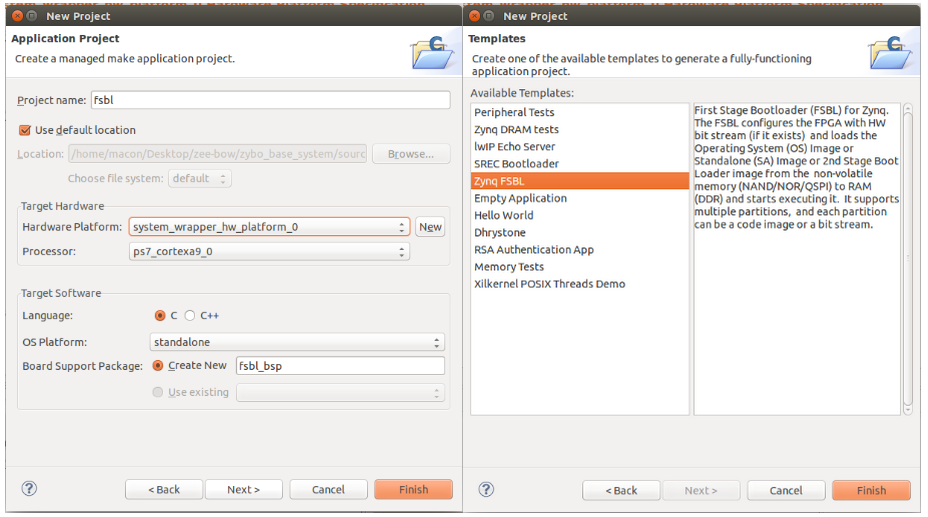Select Memory Tests template
Viewport: 928px width, 517px height.
(580, 267)
